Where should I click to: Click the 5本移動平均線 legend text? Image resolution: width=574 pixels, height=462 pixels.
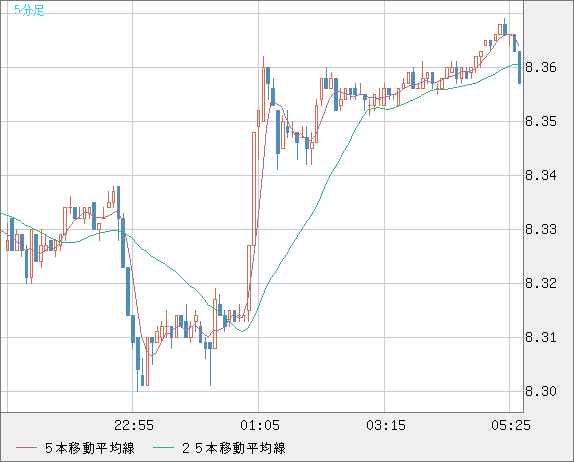click(x=90, y=448)
